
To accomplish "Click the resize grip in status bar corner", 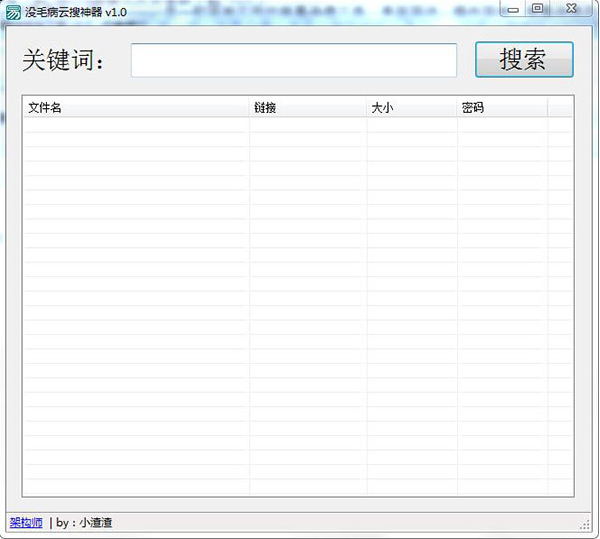I will [x=586, y=524].
